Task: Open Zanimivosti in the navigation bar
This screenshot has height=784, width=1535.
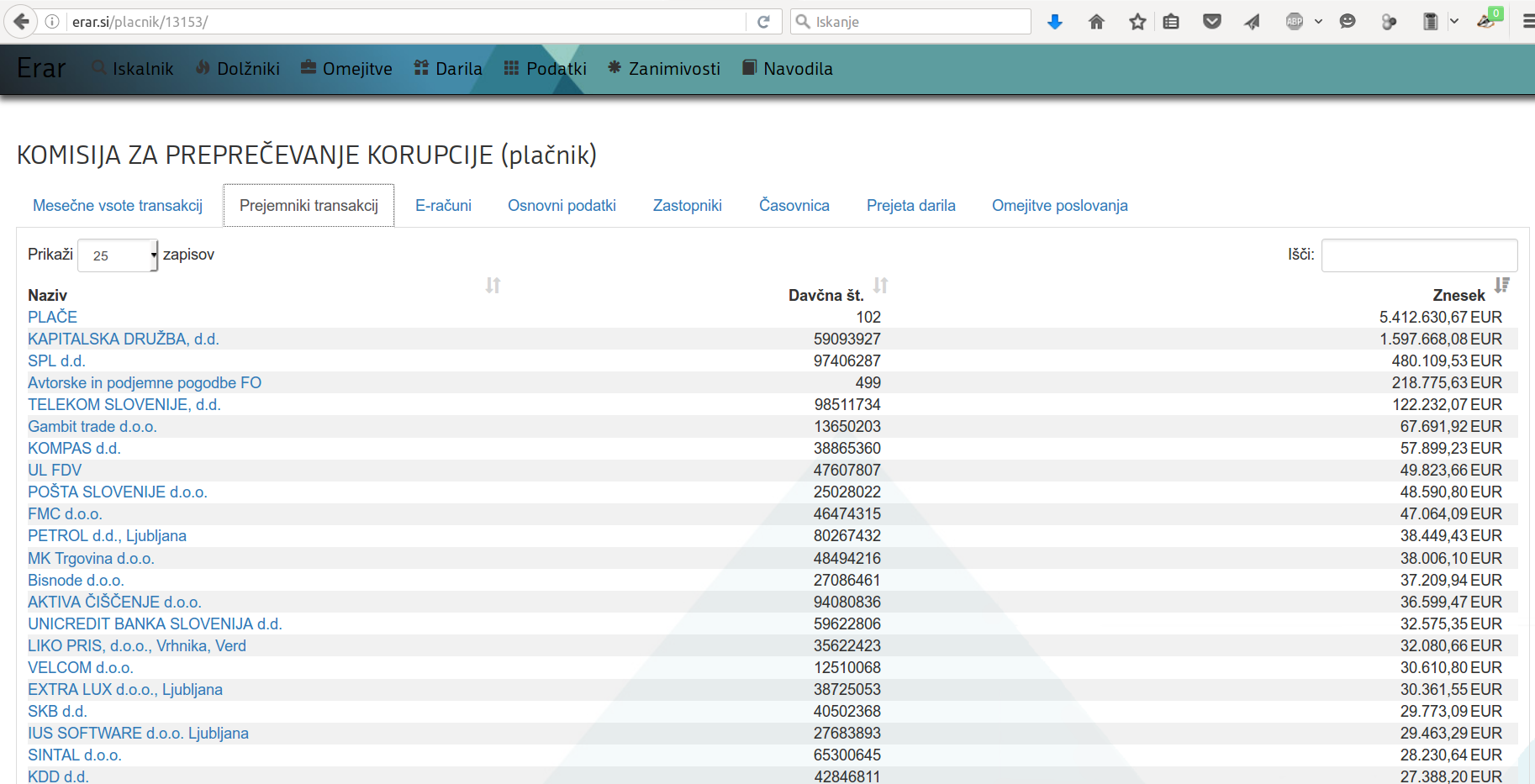Action: [664, 69]
